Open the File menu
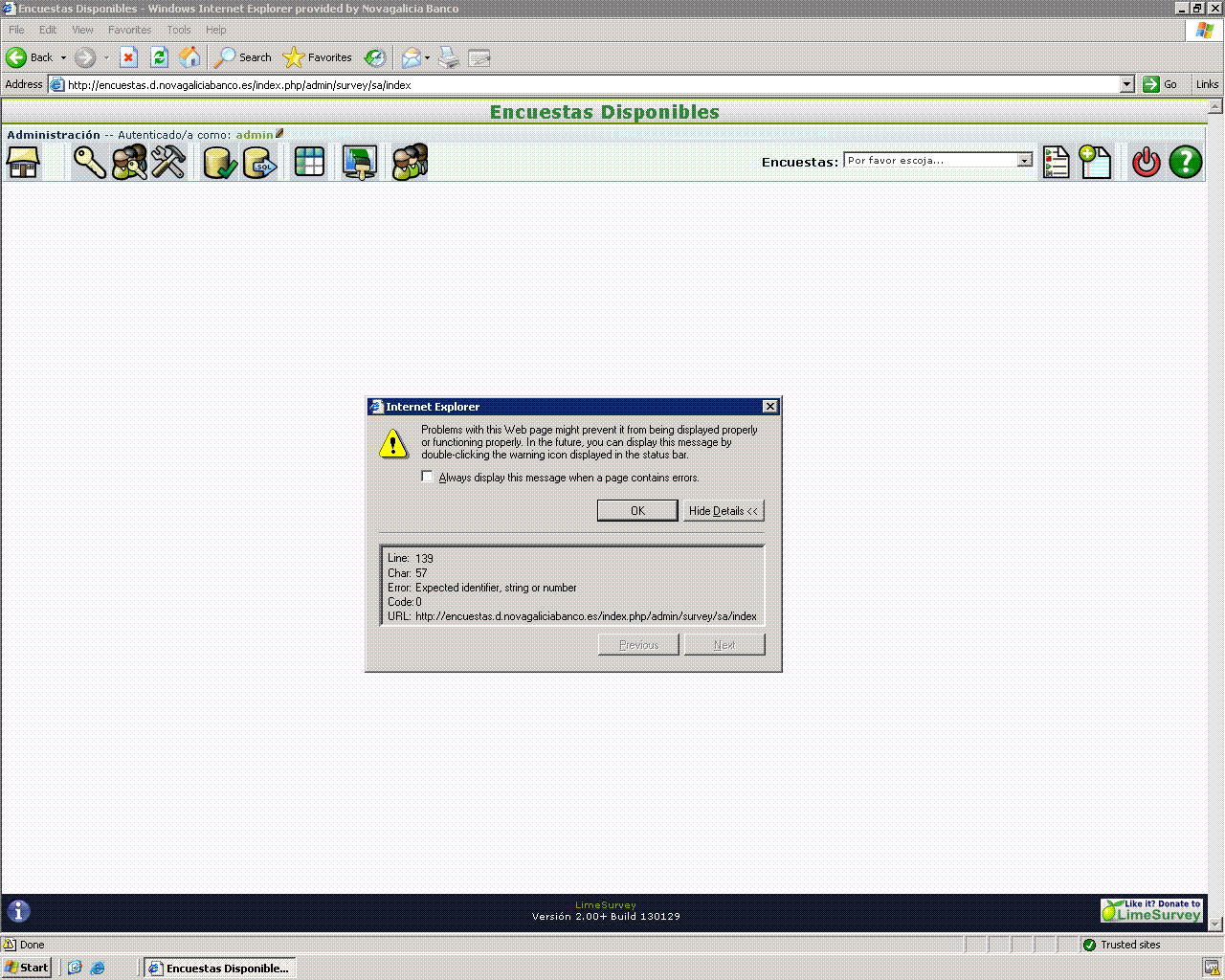1225x980 pixels. click(x=16, y=30)
